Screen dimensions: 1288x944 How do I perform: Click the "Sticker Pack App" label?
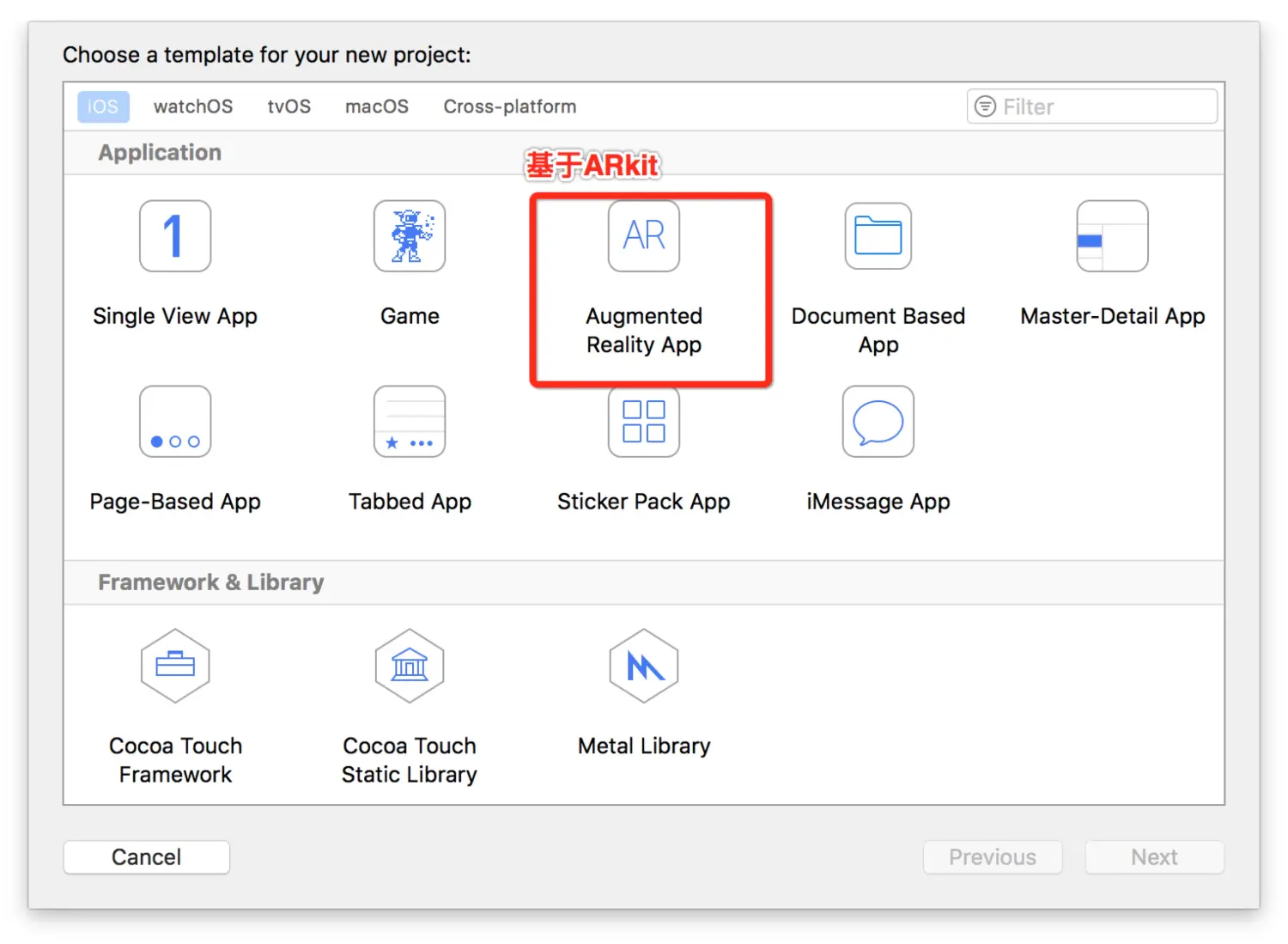tap(644, 502)
